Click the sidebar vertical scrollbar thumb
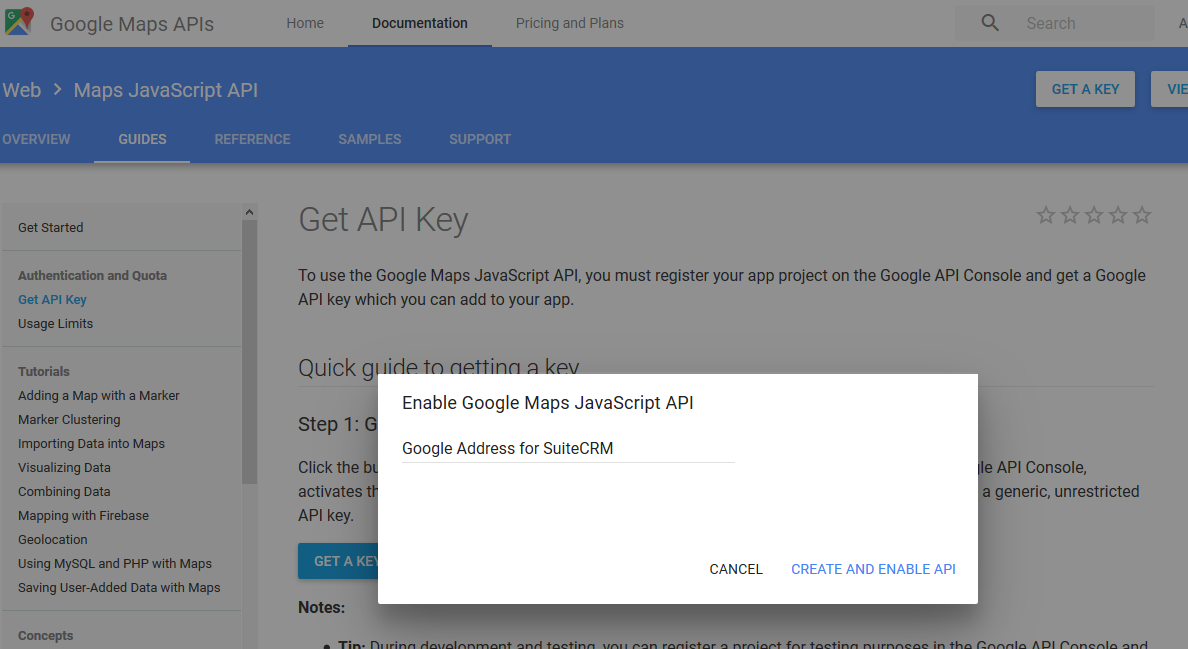Image resolution: width=1188 pixels, height=649 pixels. [249, 352]
